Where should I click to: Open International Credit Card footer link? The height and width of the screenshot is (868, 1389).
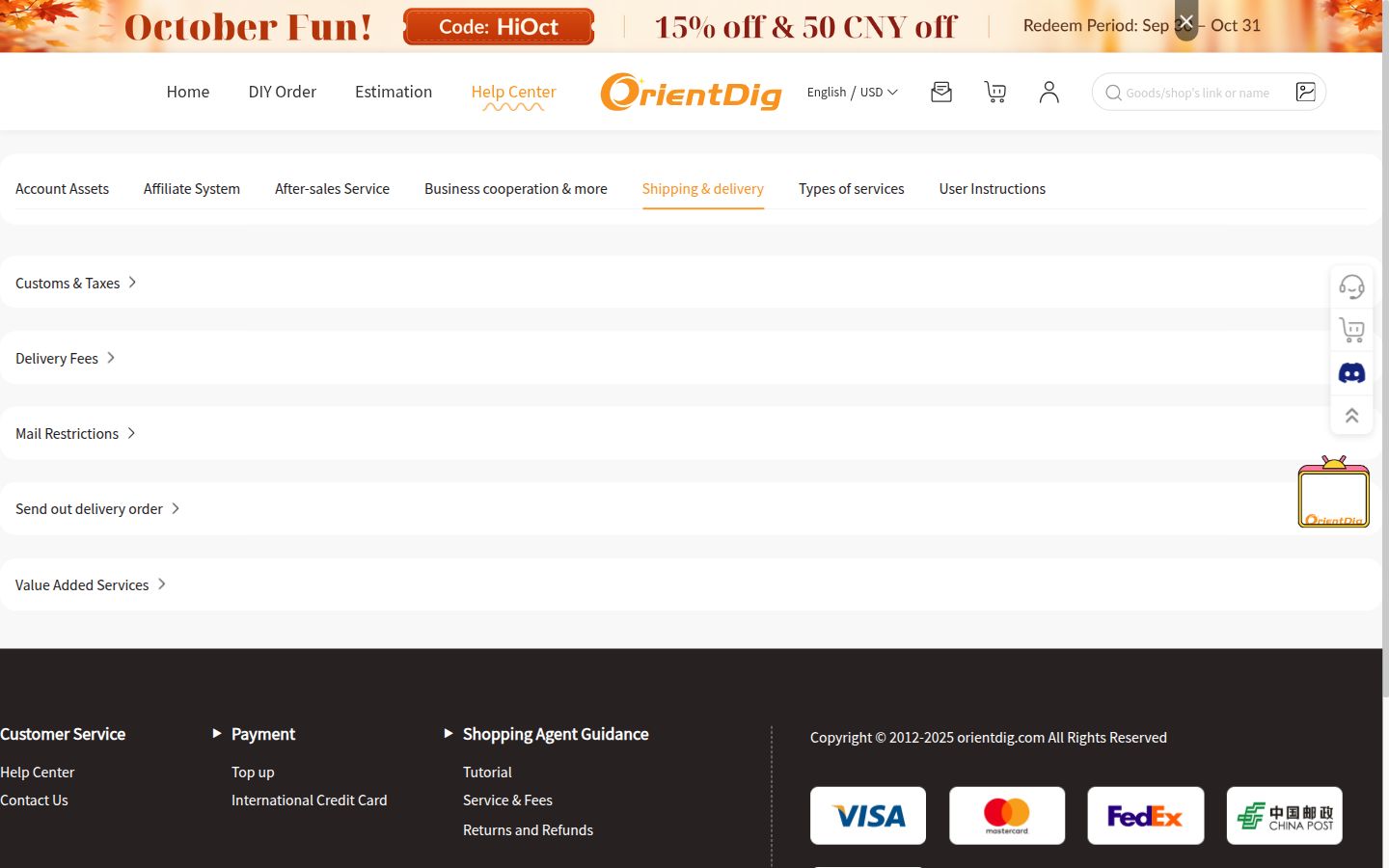[x=310, y=800]
